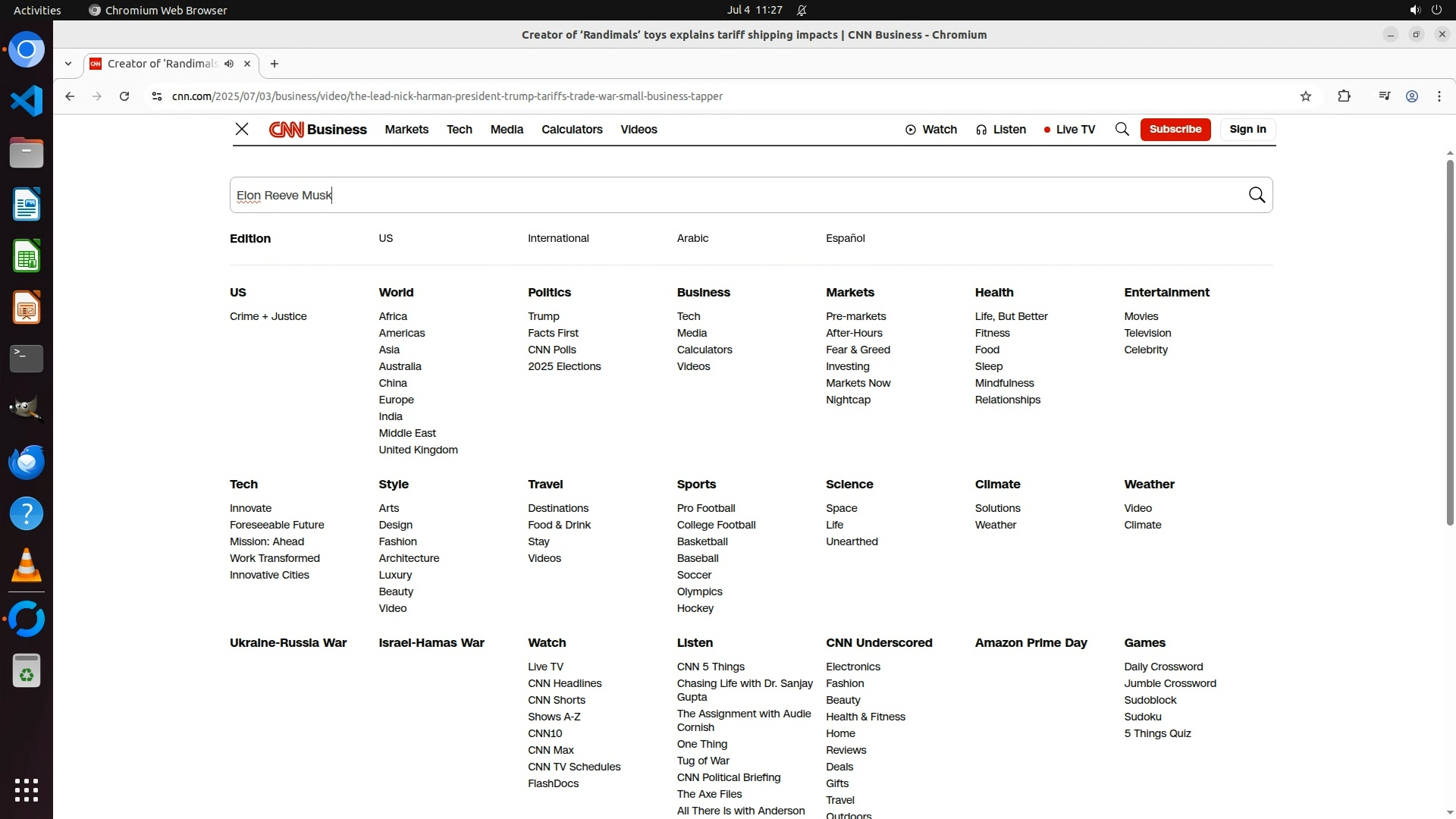The image size is (1456, 819).
Task: Mute the tab via speaker icon
Action: coord(229,64)
